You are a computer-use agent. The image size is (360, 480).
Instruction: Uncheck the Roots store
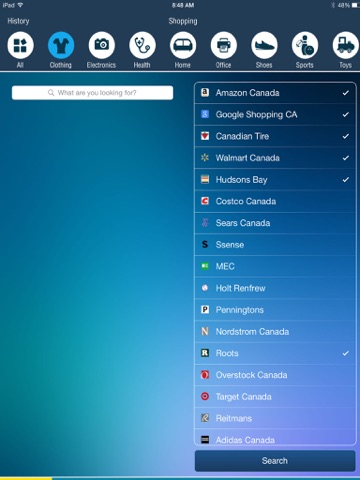(x=275, y=353)
